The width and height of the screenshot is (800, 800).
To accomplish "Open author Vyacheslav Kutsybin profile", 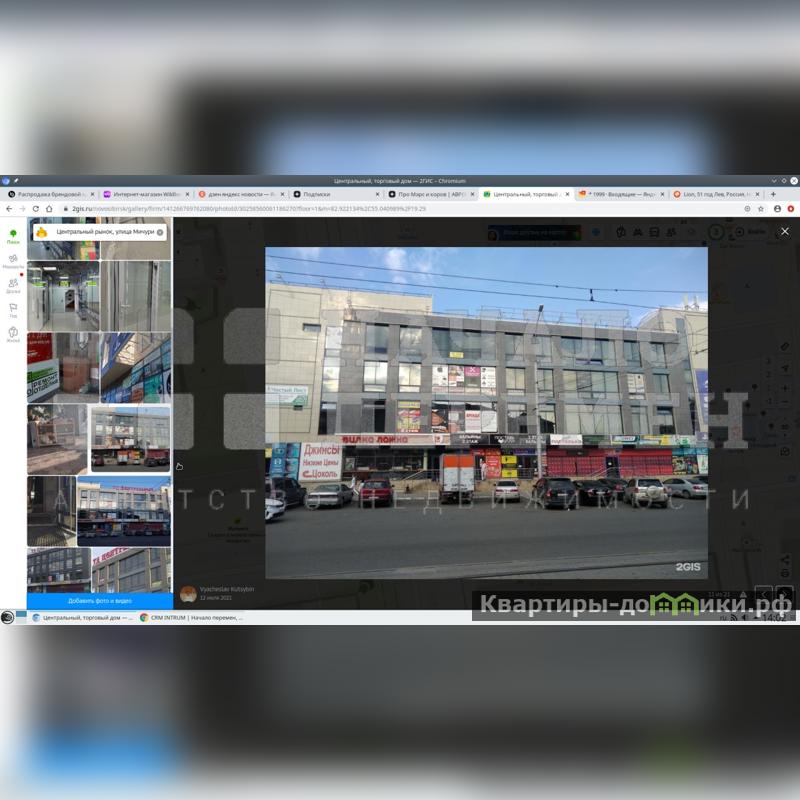I will 226,589.
